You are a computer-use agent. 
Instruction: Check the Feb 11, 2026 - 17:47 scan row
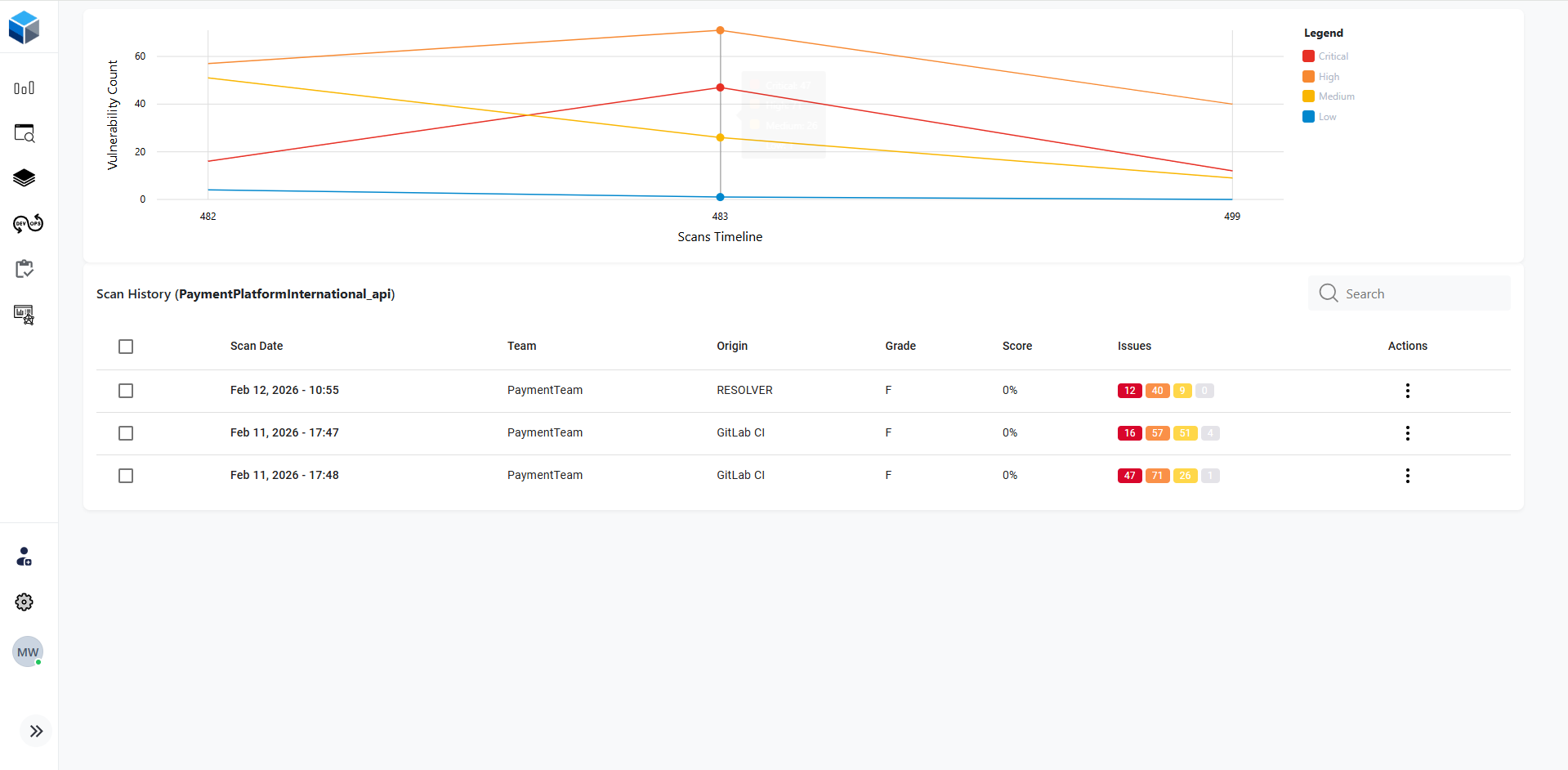(x=126, y=433)
